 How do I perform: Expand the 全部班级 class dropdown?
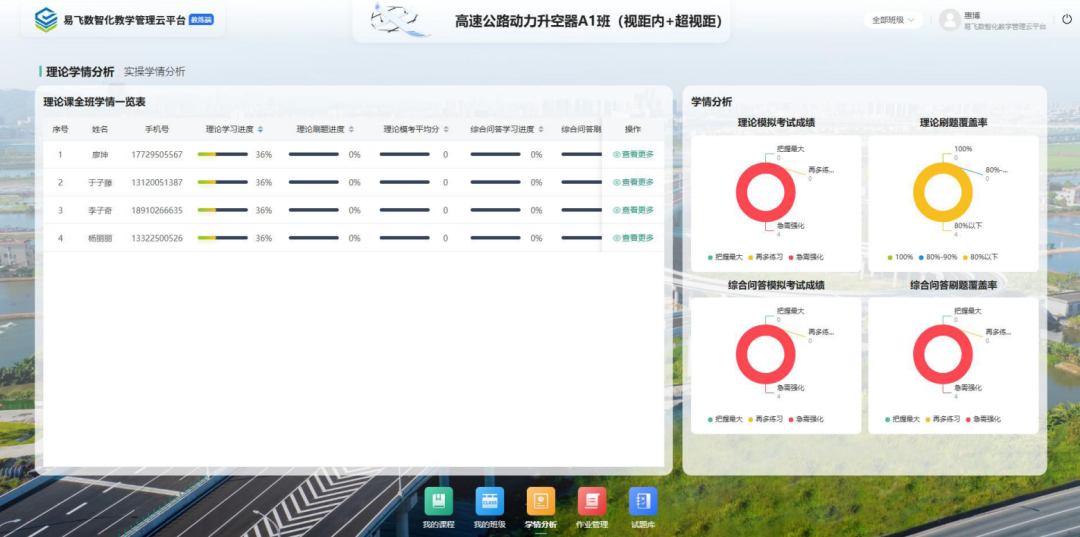(x=893, y=20)
